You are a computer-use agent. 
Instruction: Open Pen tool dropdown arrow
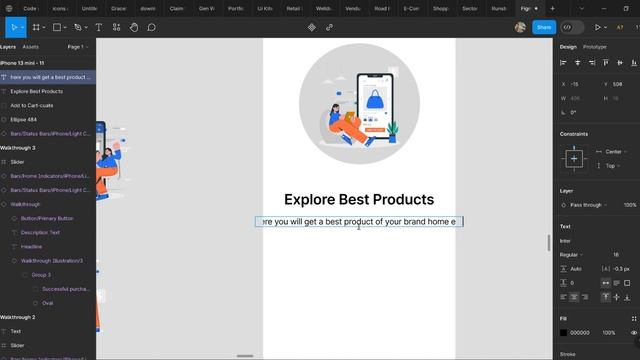pos(86,27)
